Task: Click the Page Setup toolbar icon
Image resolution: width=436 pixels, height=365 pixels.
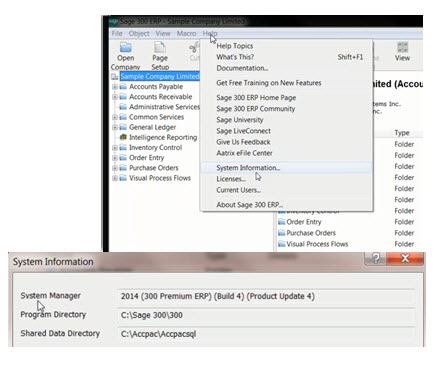Action: tap(160, 47)
